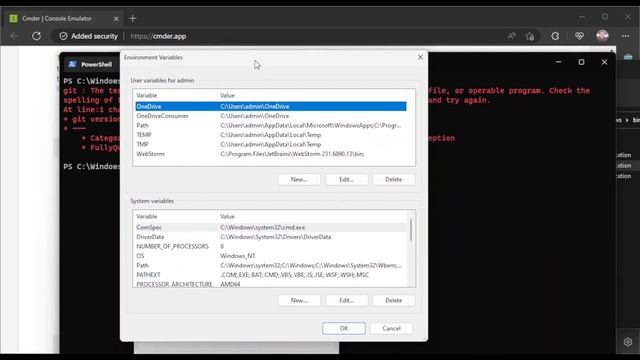Select the OneDriveConsumer user variable row
The image size is (640, 360).
click(x=271, y=116)
